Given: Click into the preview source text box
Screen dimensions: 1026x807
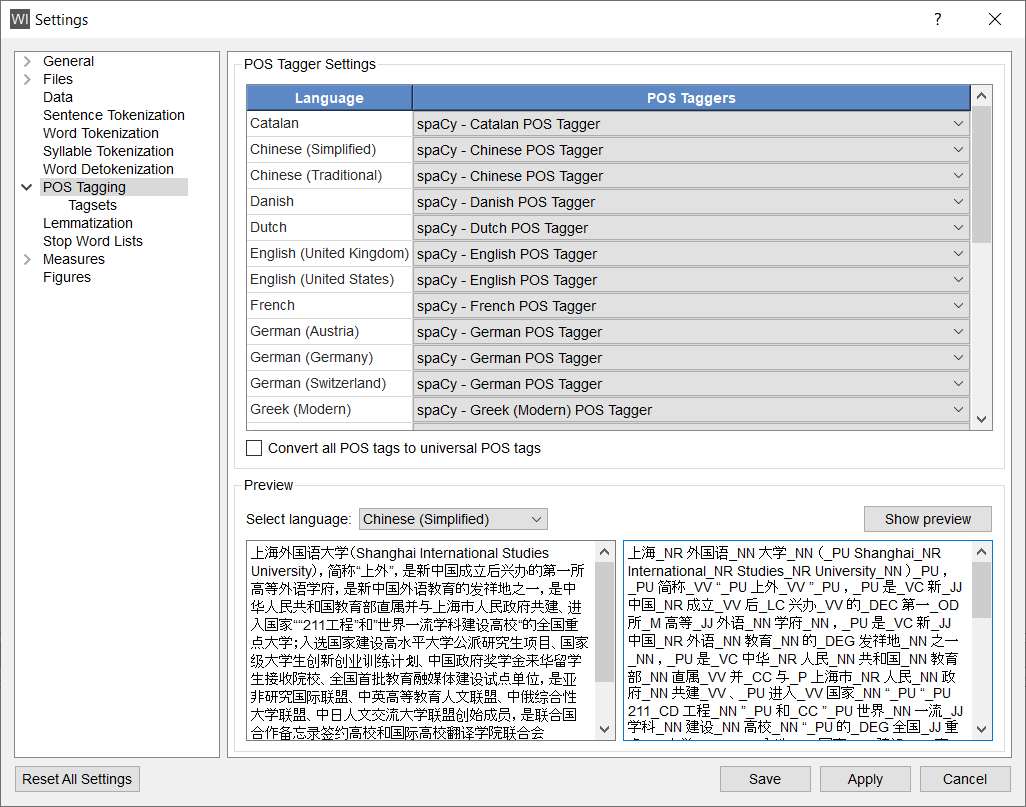Looking at the screenshot, I should pyautogui.click(x=421, y=641).
